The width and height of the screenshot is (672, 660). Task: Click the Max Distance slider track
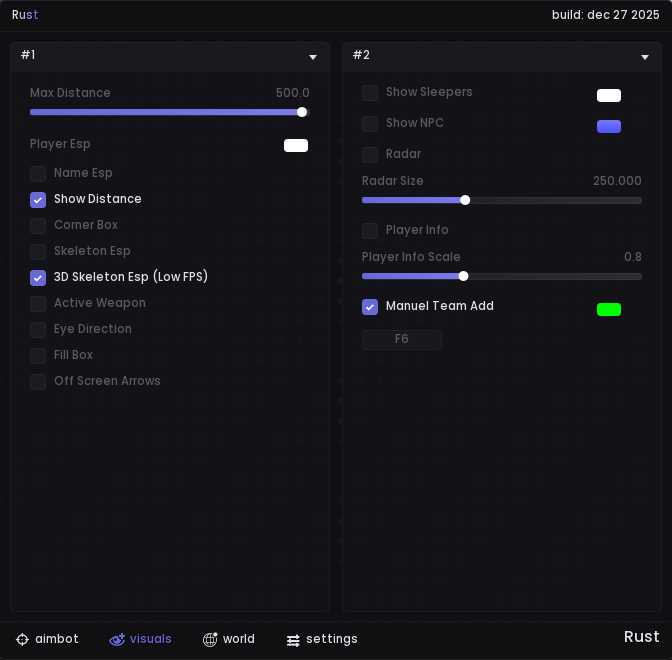170,112
